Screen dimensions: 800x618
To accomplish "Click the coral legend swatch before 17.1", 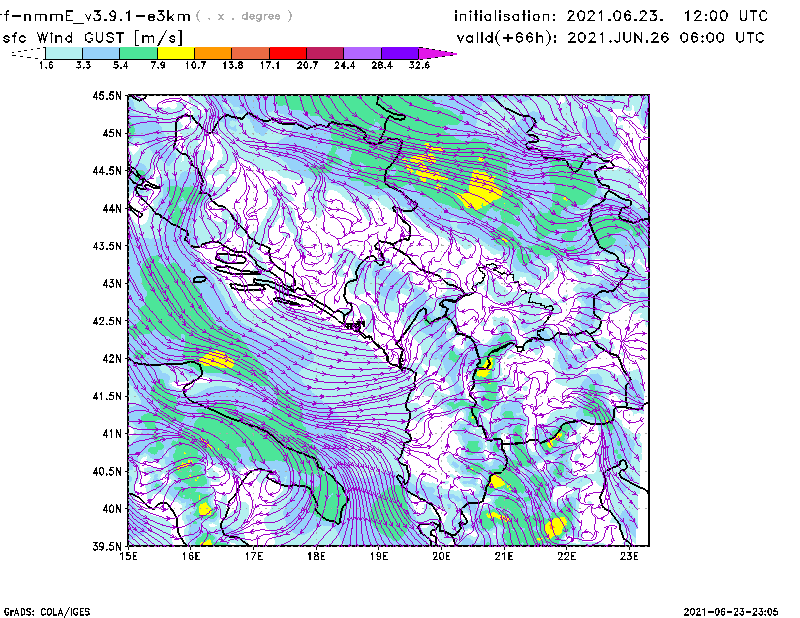I will pos(251,53).
